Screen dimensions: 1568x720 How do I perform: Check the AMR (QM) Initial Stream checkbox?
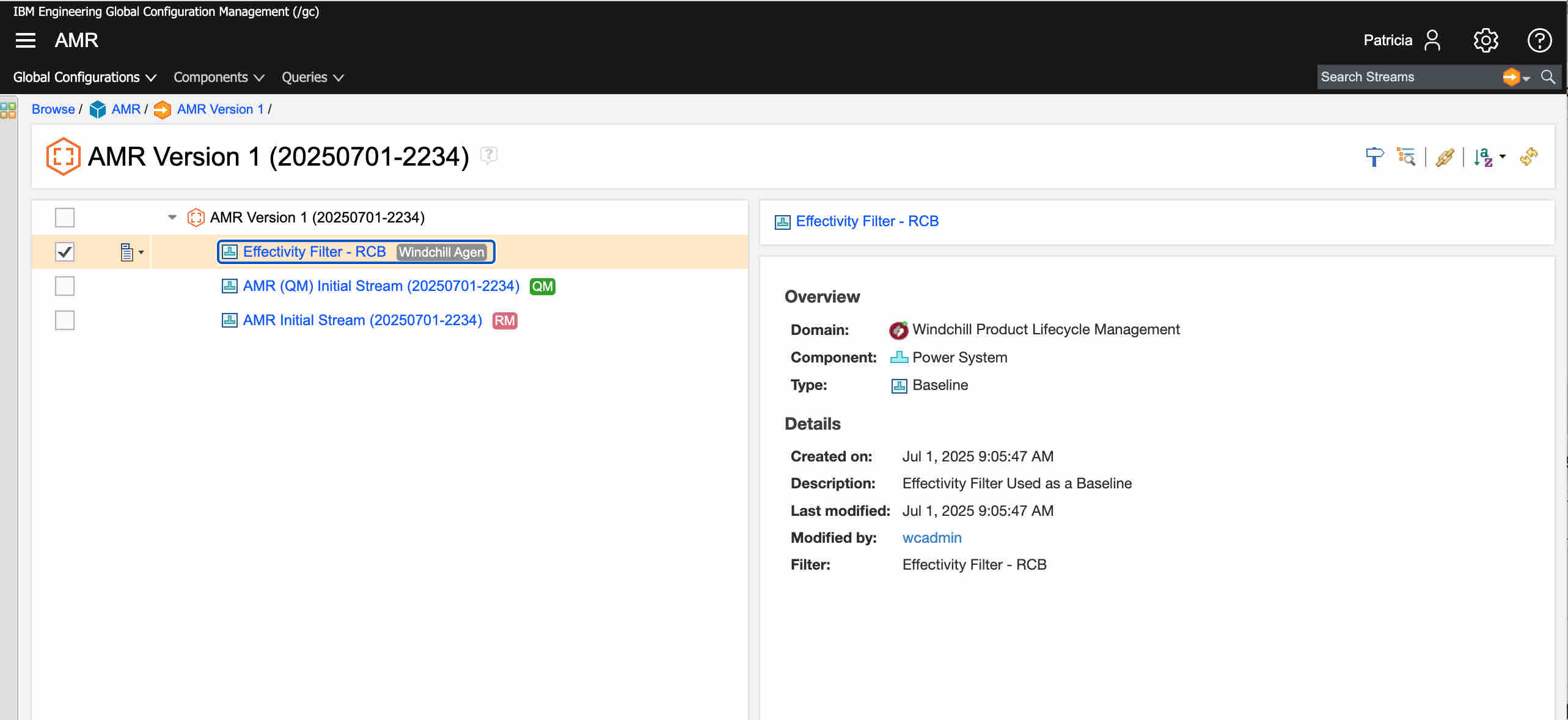[65, 286]
